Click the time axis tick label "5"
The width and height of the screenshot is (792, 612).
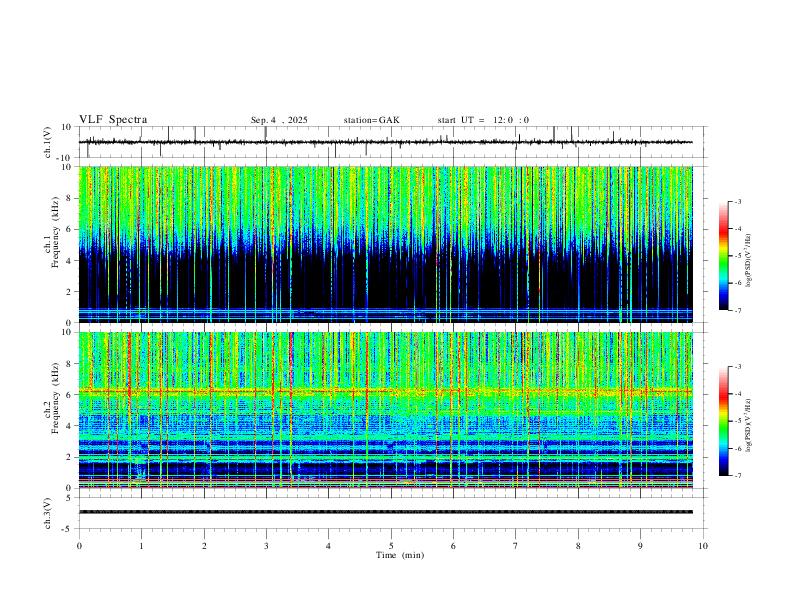[x=391, y=546]
